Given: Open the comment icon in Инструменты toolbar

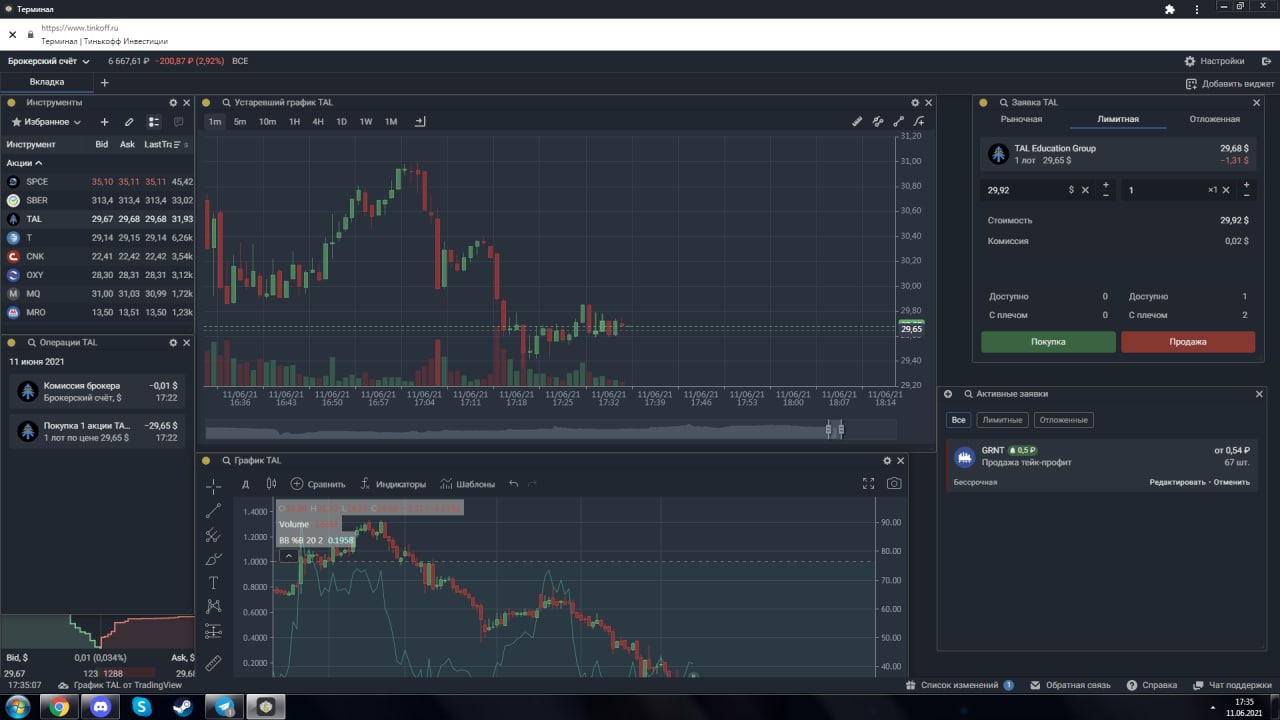Looking at the screenshot, I should 179,122.
